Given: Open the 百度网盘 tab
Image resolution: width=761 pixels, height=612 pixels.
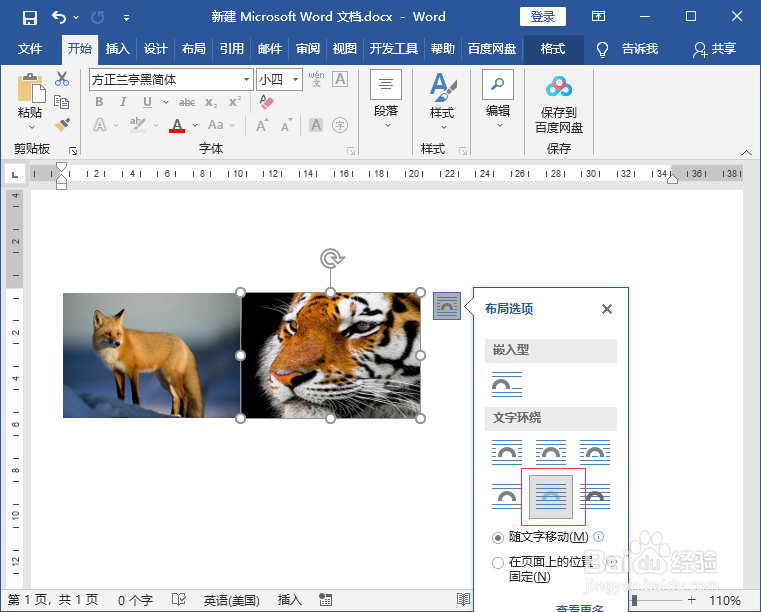Looking at the screenshot, I should [492, 49].
